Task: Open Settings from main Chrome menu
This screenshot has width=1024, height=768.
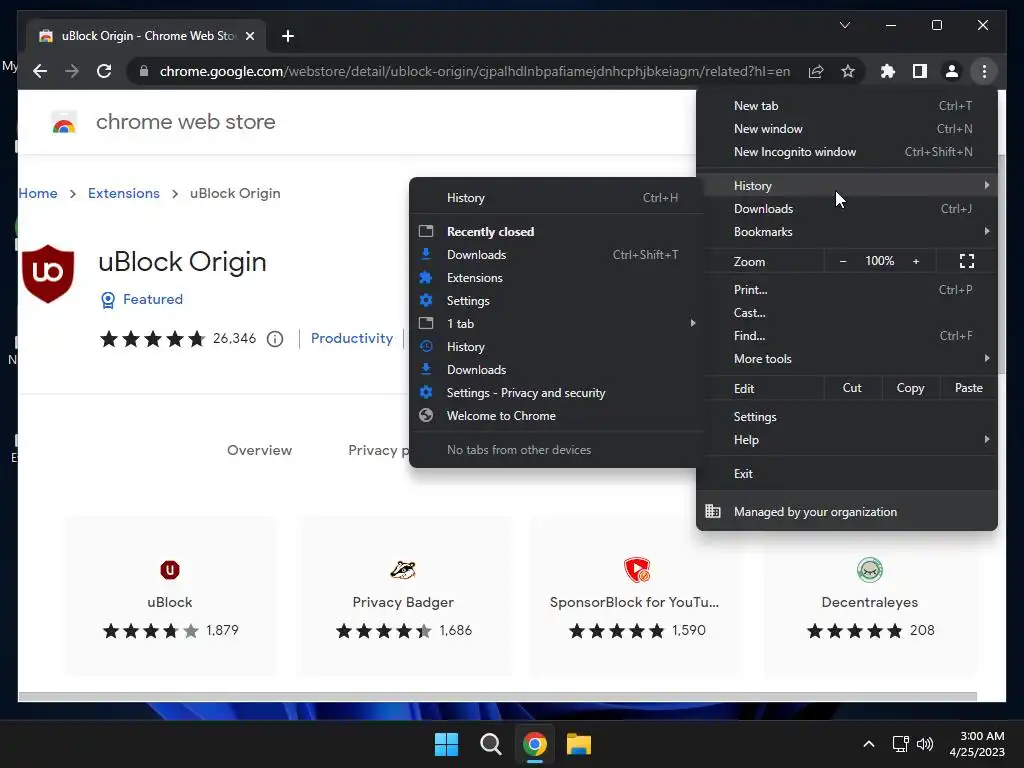Action: click(x=847, y=417)
